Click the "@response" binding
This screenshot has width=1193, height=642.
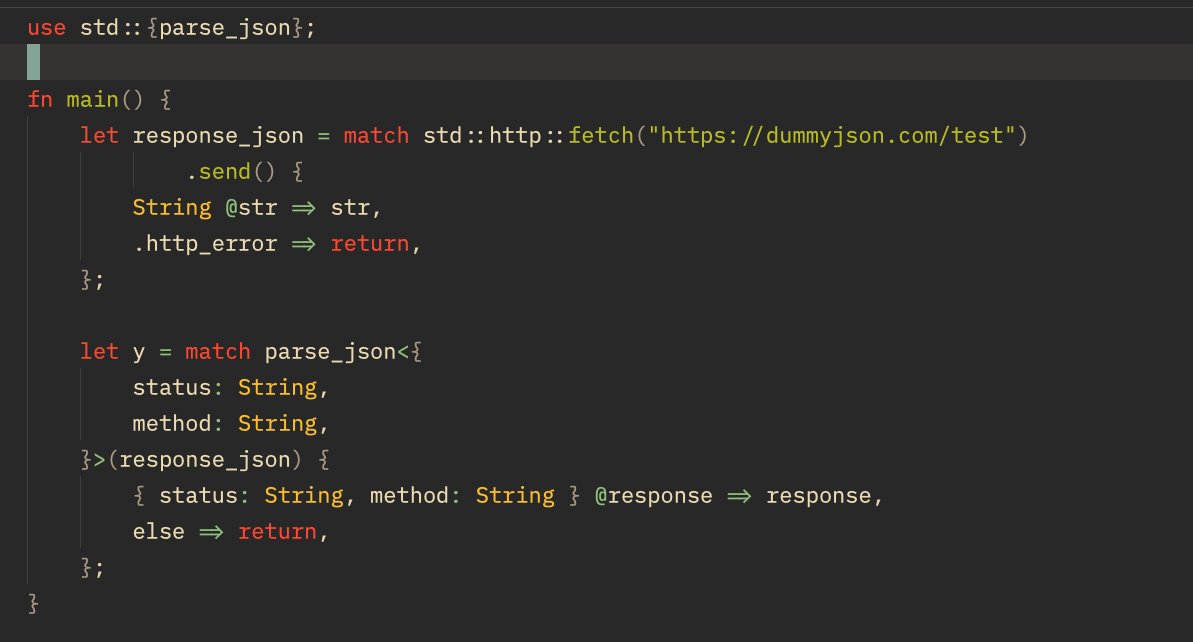point(654,496)
